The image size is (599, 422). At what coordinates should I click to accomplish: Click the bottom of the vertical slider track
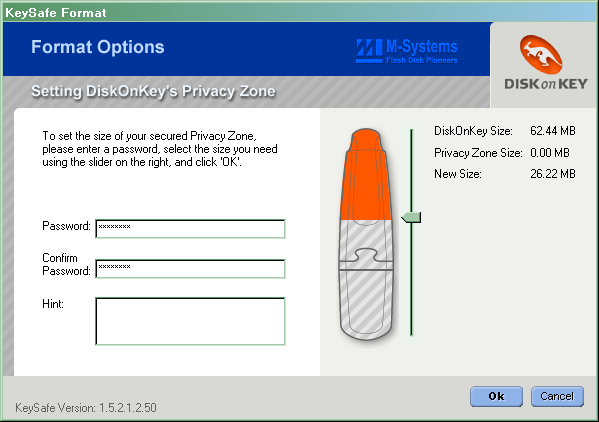coord(411,333)
